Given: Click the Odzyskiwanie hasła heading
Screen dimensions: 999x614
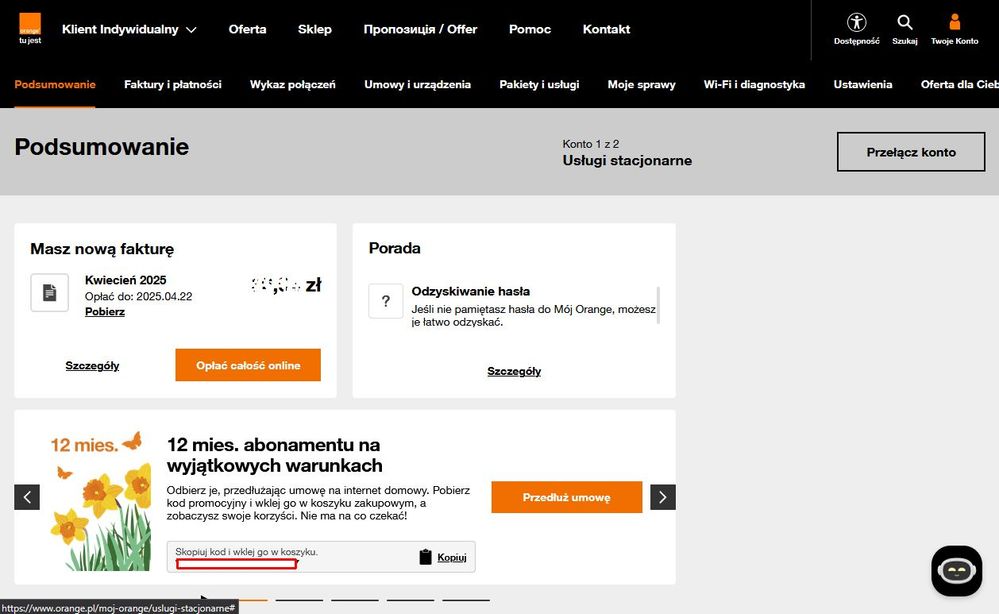Looking at the screenshot, I should [x=470, y=291].
